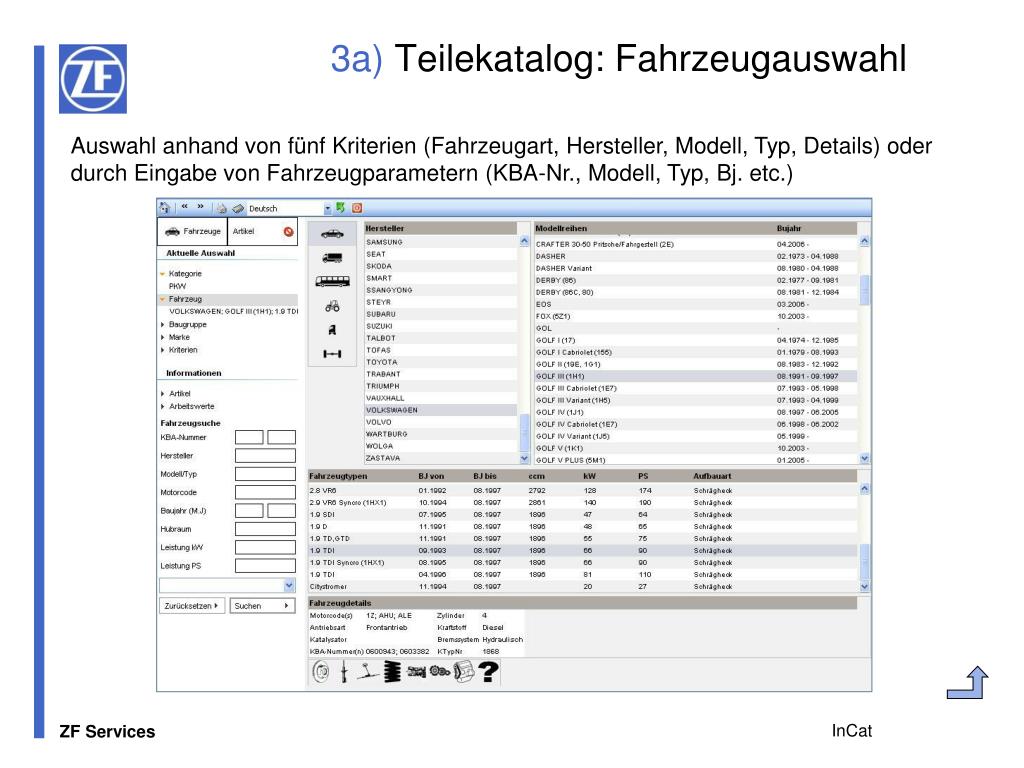Select the Citystromer vehicle type row

(x=583, y=586)
